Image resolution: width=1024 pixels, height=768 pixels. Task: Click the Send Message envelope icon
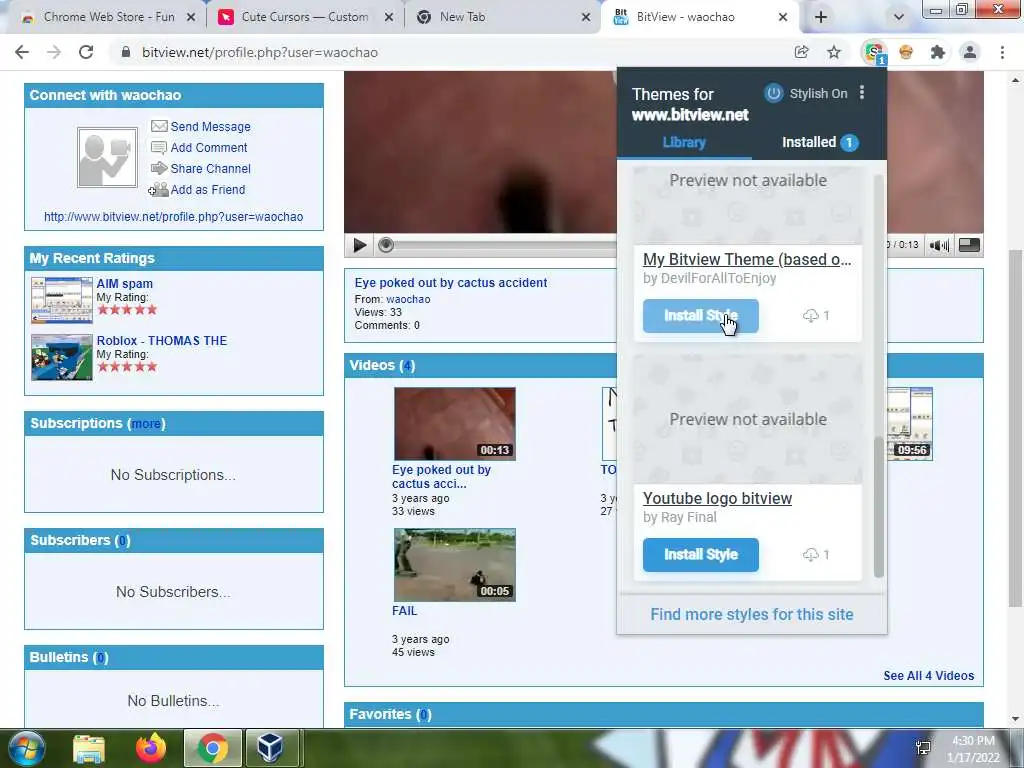click(x=159, y=126)
